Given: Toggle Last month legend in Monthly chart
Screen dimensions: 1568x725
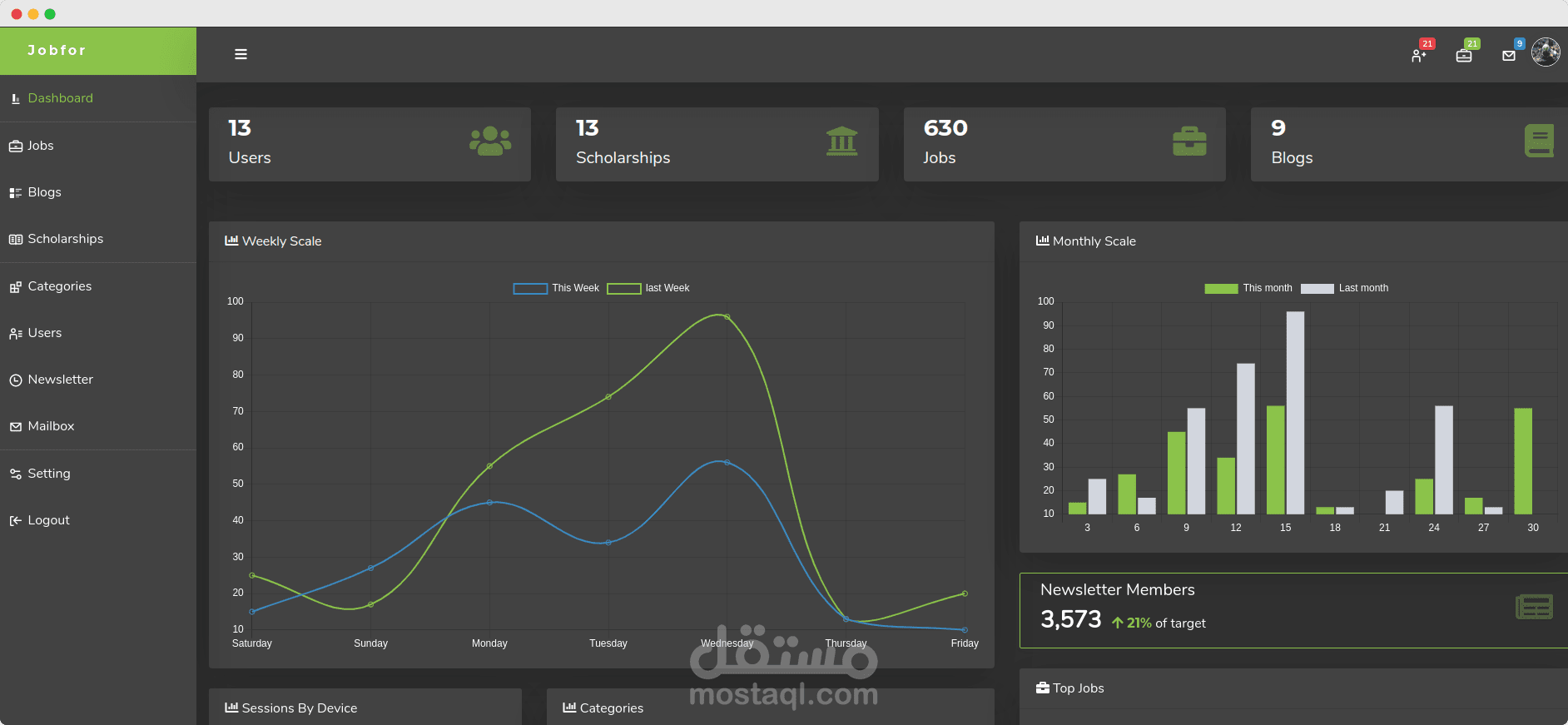Looking at the screenshot, I should [x=1344, y=288].
